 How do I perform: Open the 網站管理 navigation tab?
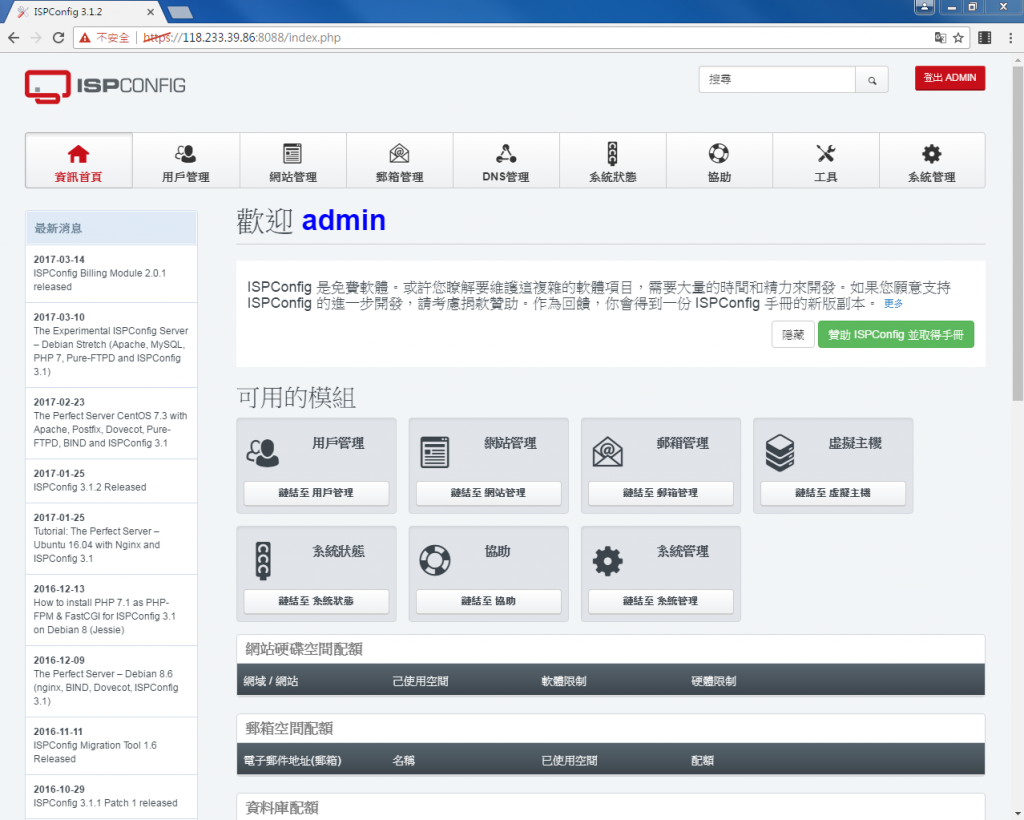293,161
